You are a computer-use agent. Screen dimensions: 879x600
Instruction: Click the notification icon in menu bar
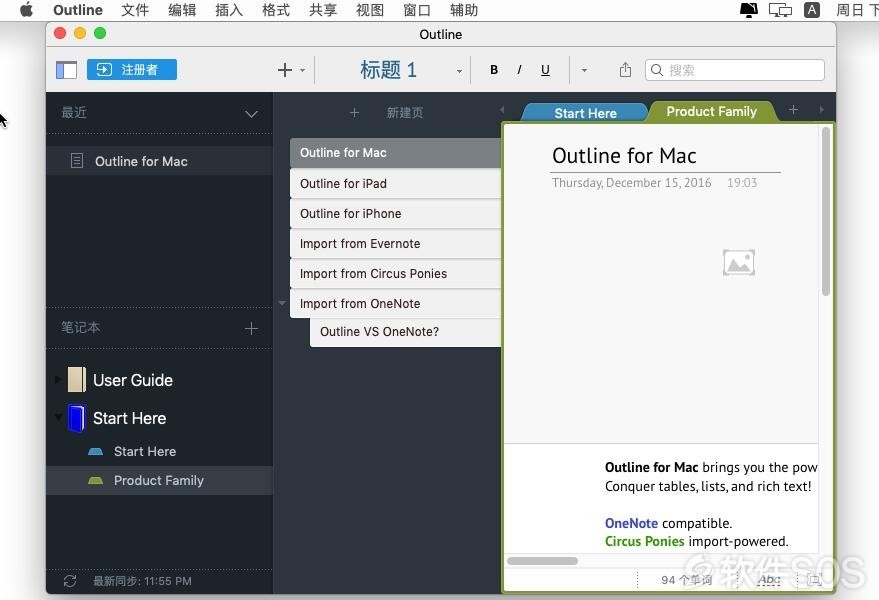coord(748,10)
